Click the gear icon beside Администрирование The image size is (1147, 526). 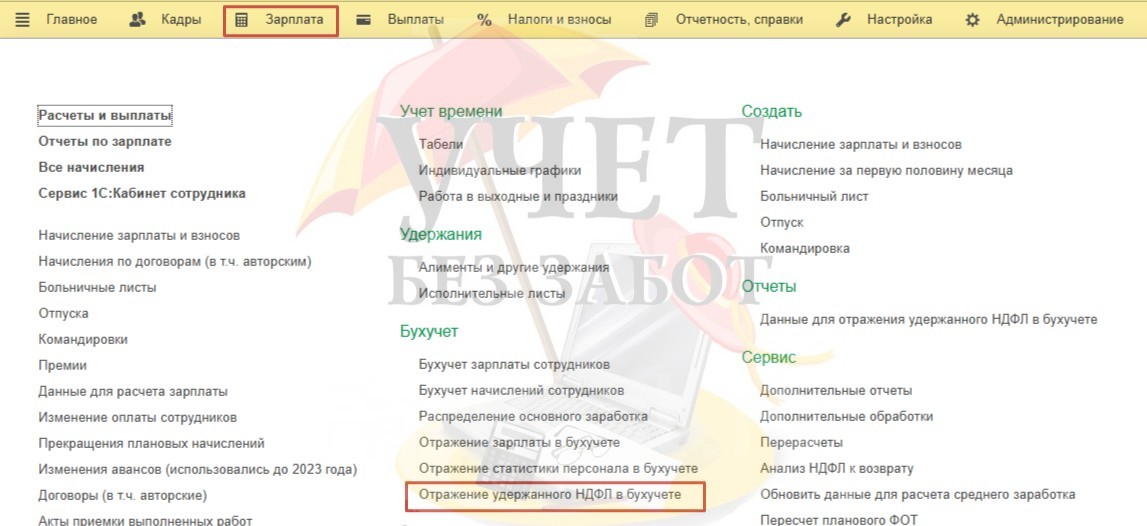[972, 20]
